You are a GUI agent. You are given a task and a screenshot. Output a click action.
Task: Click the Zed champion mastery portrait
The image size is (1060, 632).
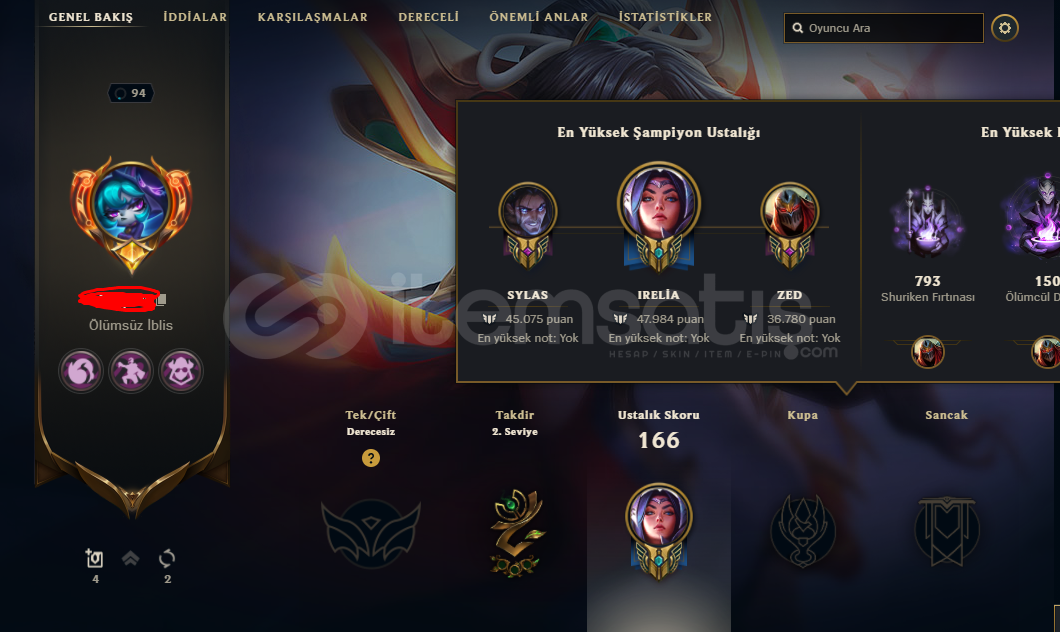(x=790, y=212)
